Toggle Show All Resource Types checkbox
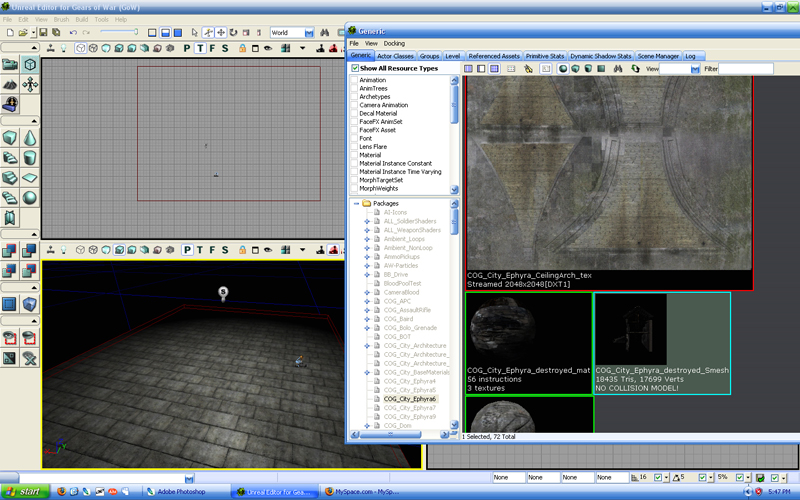800x500 pixels. click(x=355, y=68)
